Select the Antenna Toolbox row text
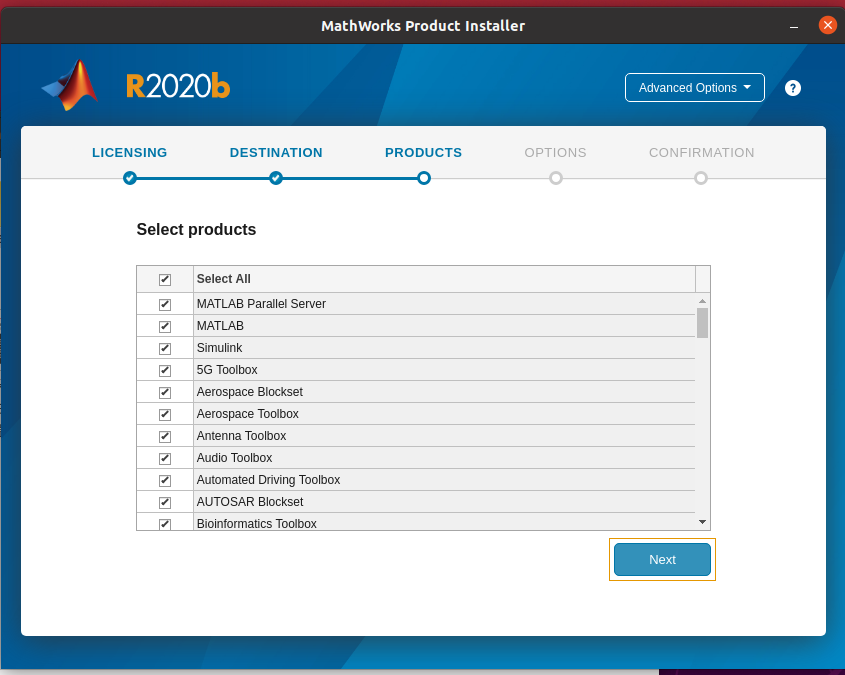This screenshot has width=845, height=675. click(241, 436)
